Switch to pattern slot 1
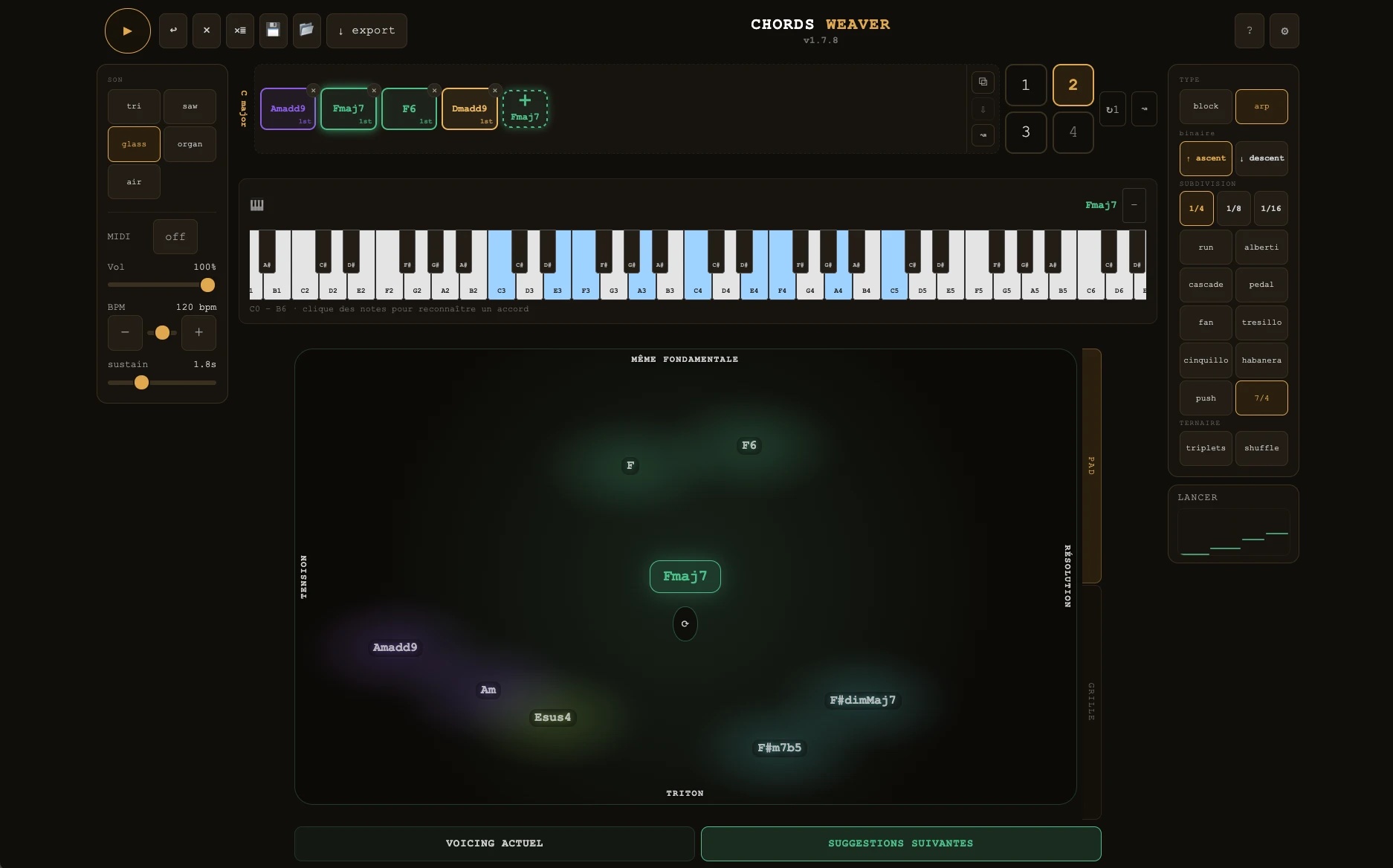The height and width of the screenshot is (868, 1393). click(1026, 85)
